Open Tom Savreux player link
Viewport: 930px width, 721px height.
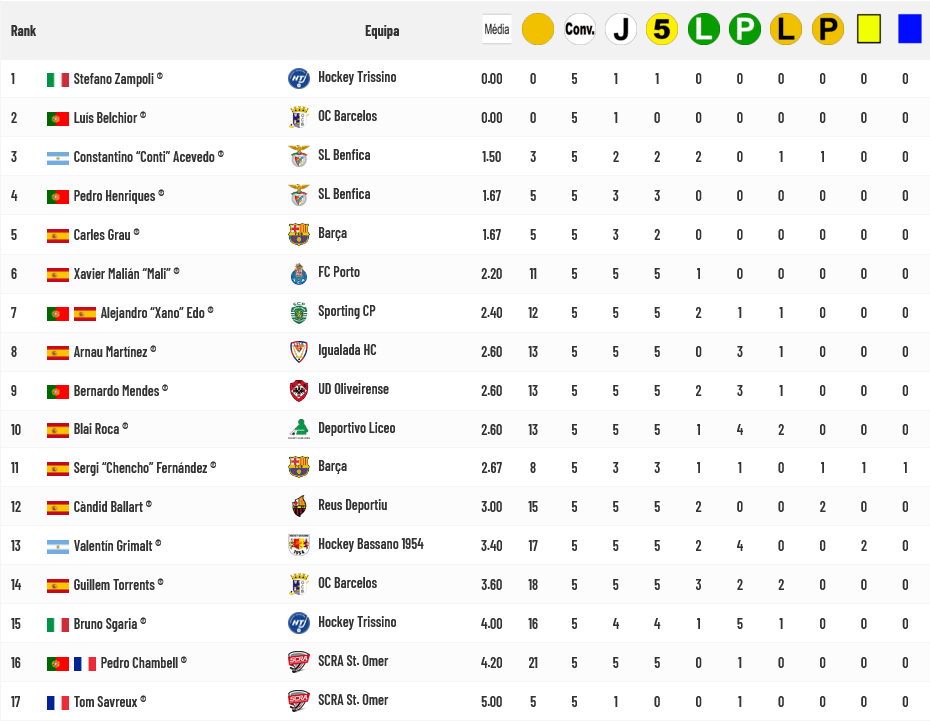(106, 701)
